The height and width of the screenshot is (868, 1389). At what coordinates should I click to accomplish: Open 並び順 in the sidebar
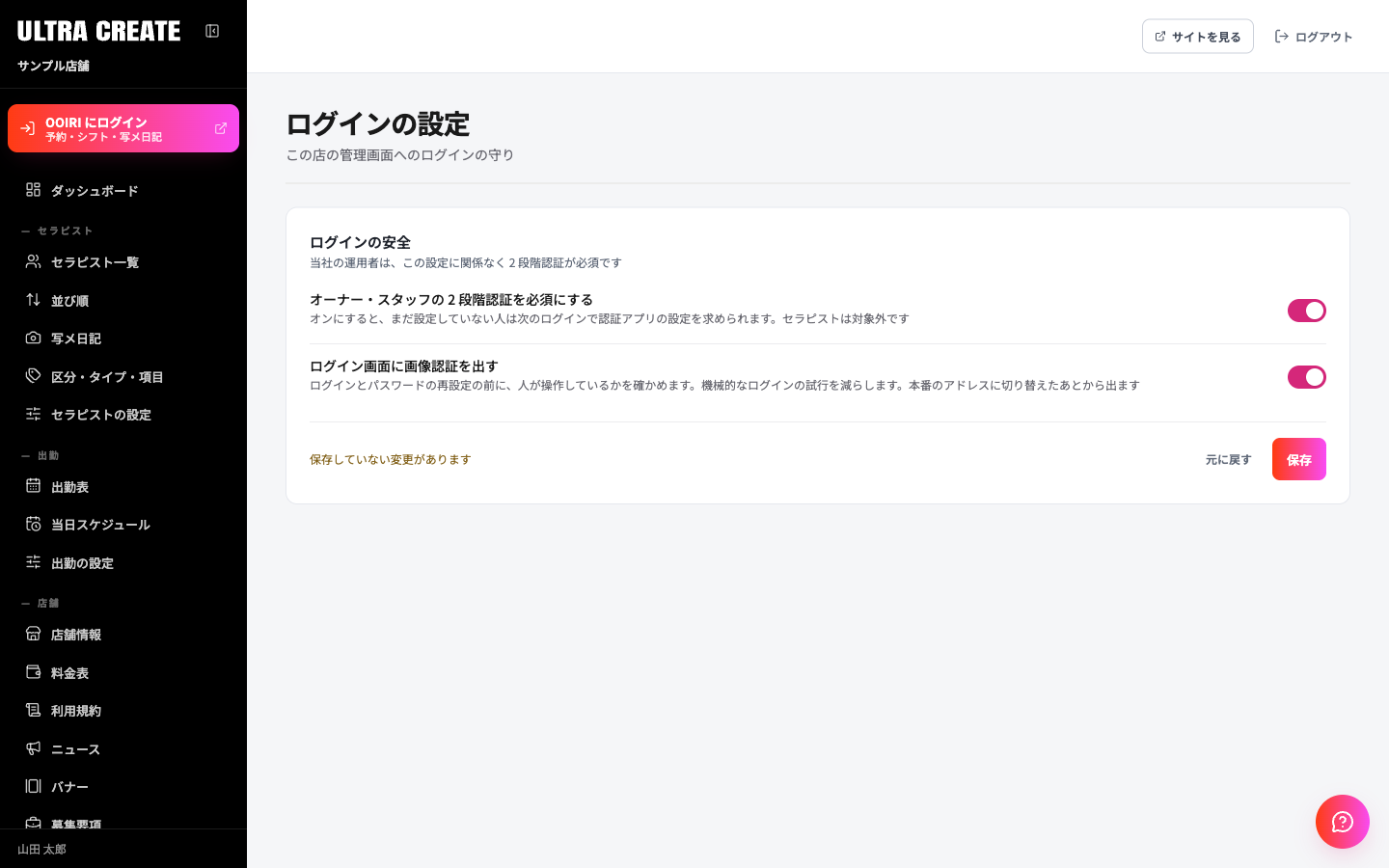[123, 301]
